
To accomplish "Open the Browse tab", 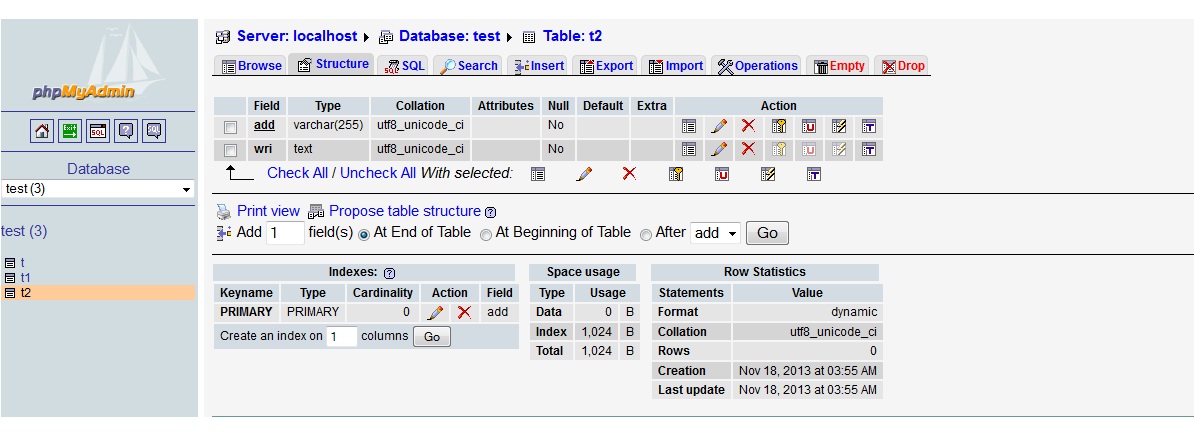I will tap(251, 65).
